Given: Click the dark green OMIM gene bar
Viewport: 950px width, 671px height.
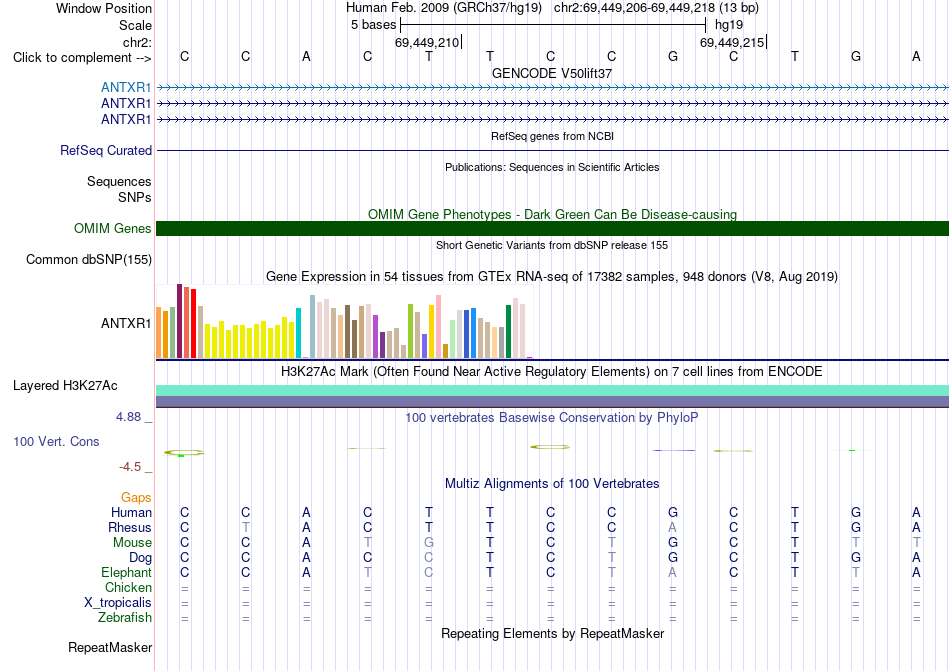Looking at the screenshot, I should pyautogui.click(x=553, y=228).
